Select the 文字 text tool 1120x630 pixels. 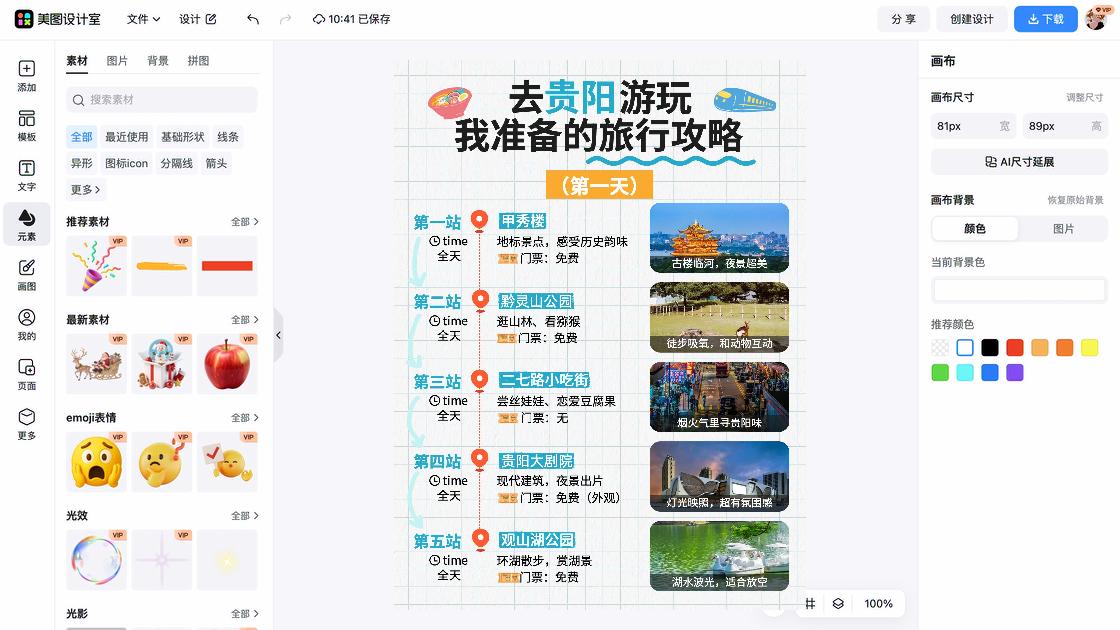[x=26, y=174]
